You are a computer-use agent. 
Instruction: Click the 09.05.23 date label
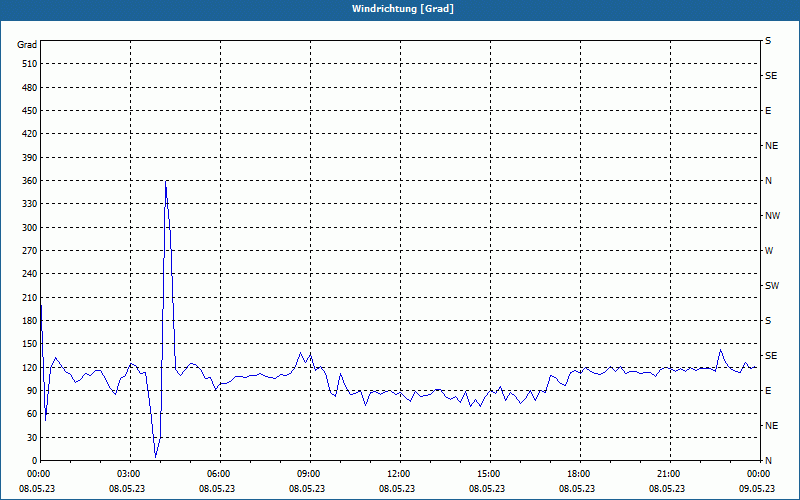[x=757, y=489]
